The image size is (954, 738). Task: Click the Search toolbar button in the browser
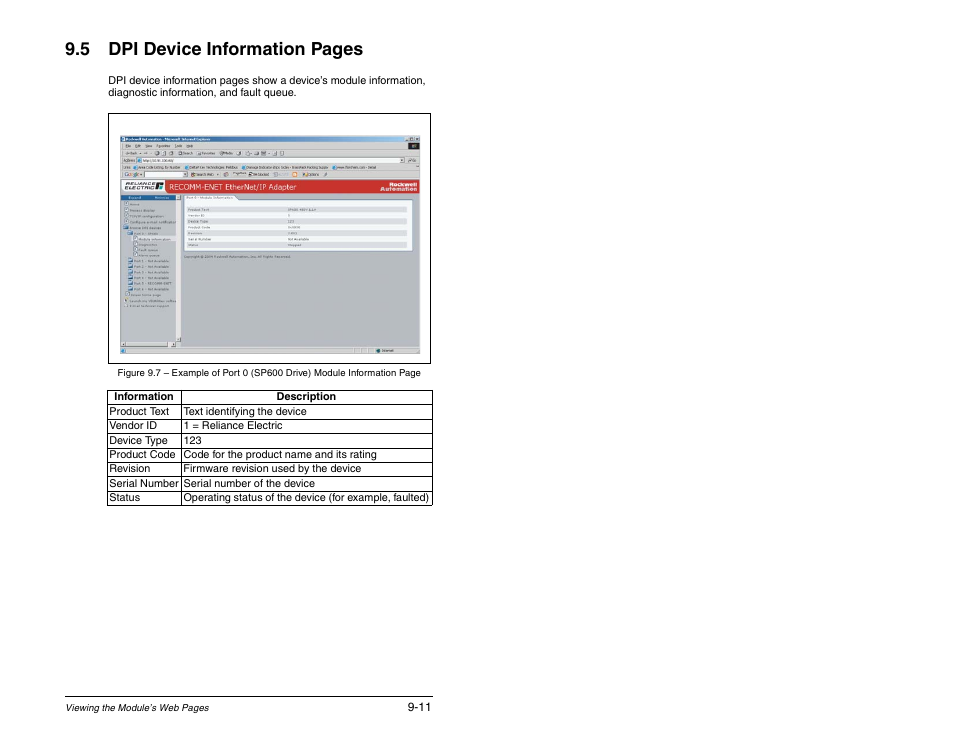pos(186,153)
